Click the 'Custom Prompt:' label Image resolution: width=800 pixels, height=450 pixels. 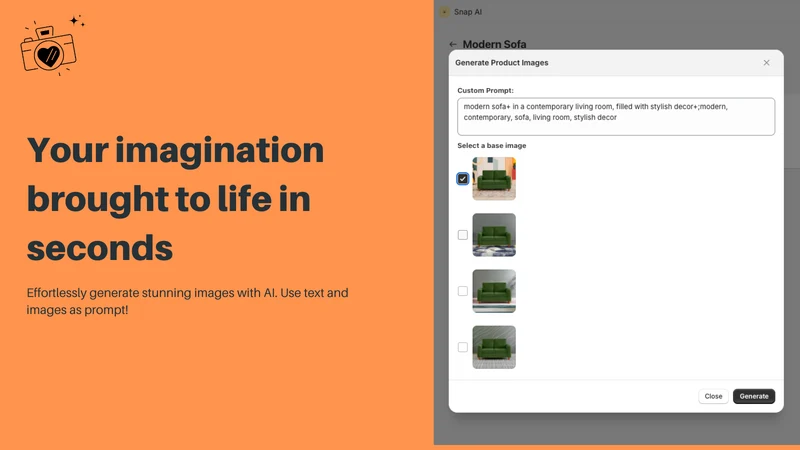coord(485,90)
